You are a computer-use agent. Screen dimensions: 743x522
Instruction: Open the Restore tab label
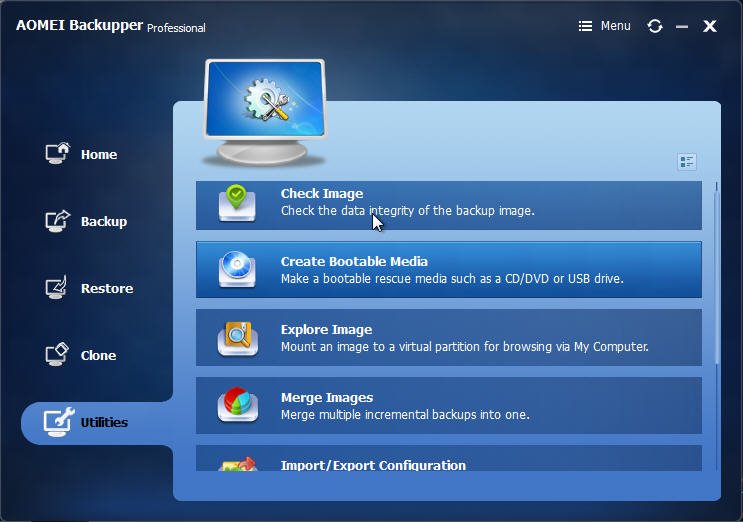[107, 288]
